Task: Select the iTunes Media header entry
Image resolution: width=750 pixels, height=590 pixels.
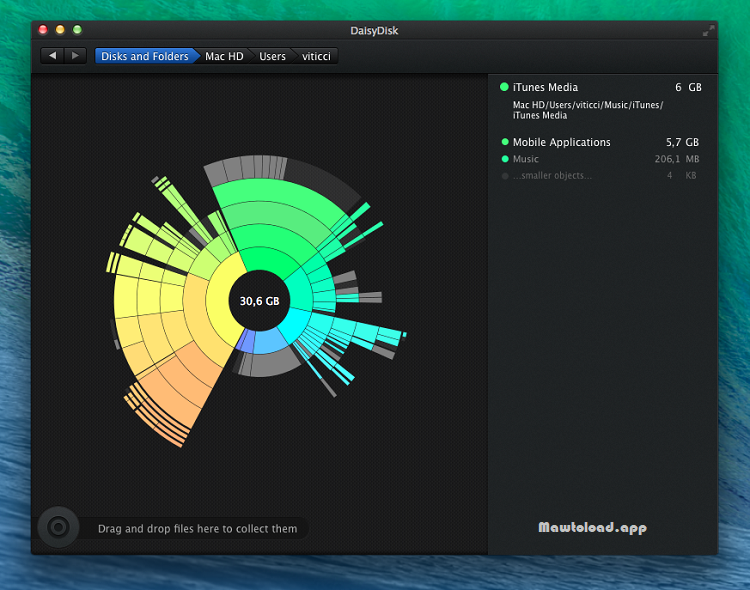Action: [x=601, y=87]
